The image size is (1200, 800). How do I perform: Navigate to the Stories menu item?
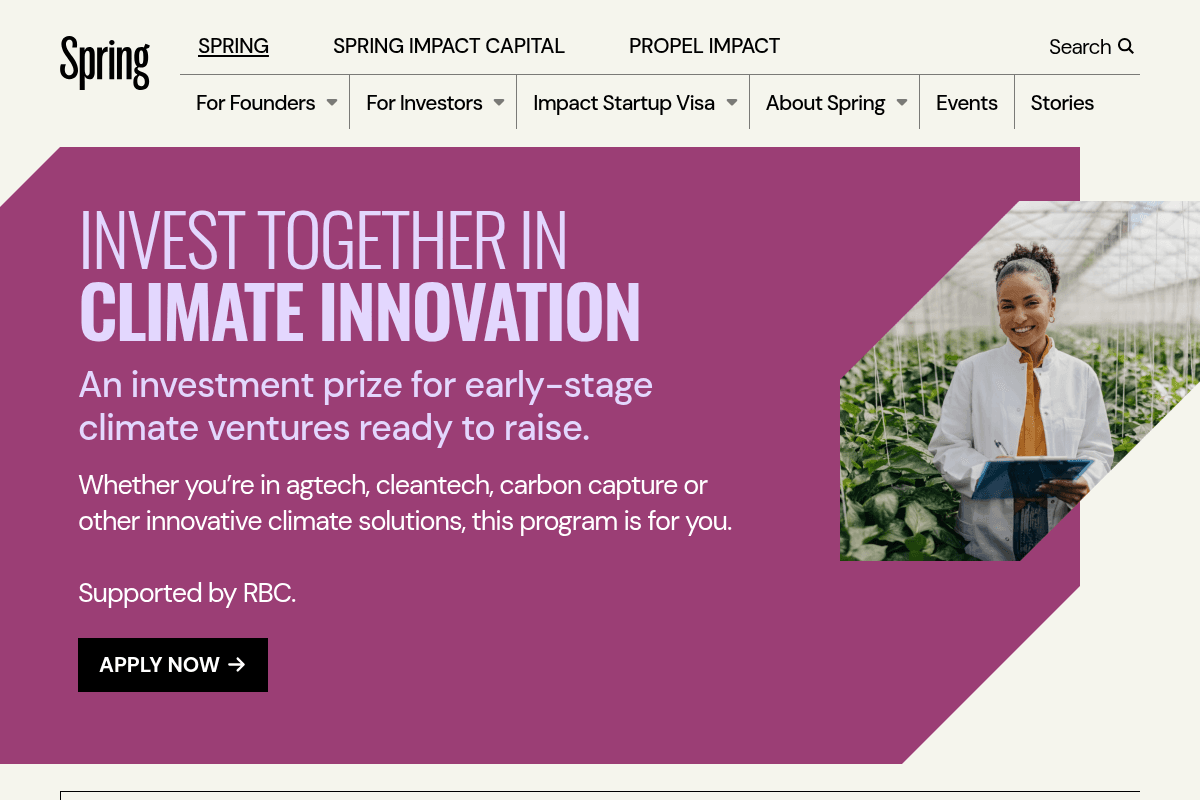coord(1062,102)
